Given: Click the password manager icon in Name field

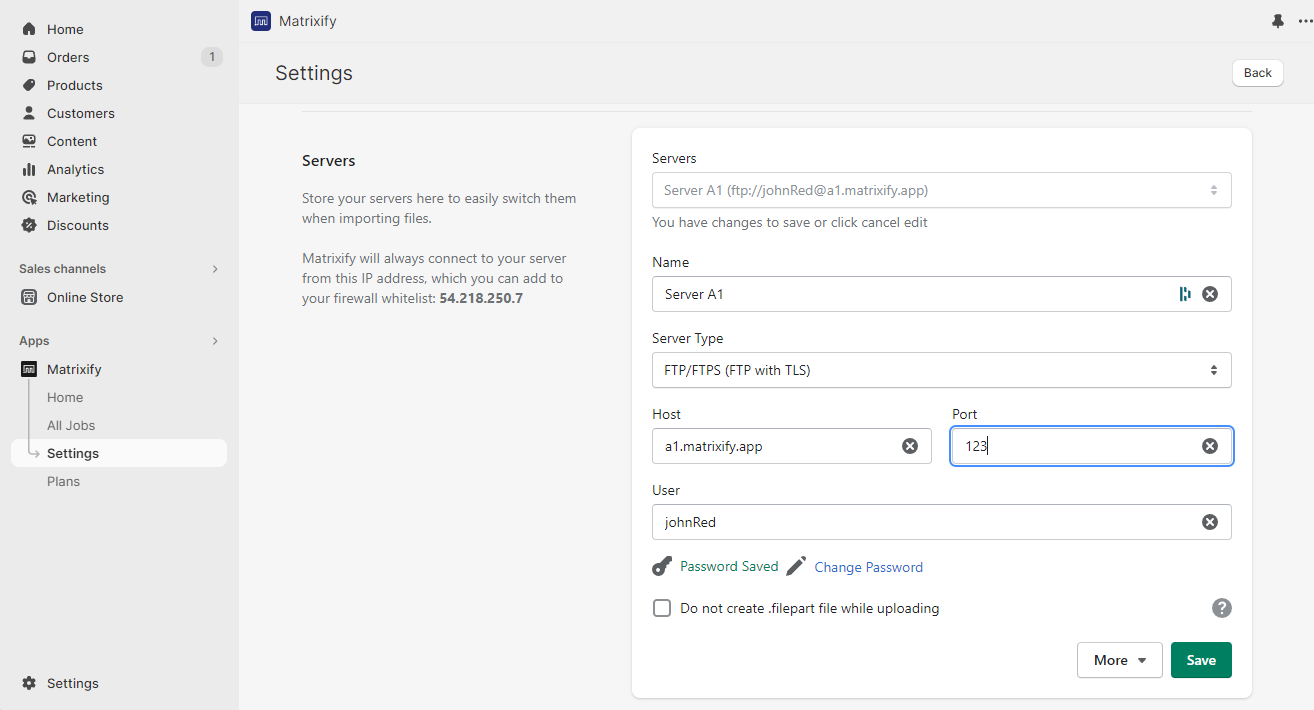Looking at the screenshot, I should (1185, 294).
